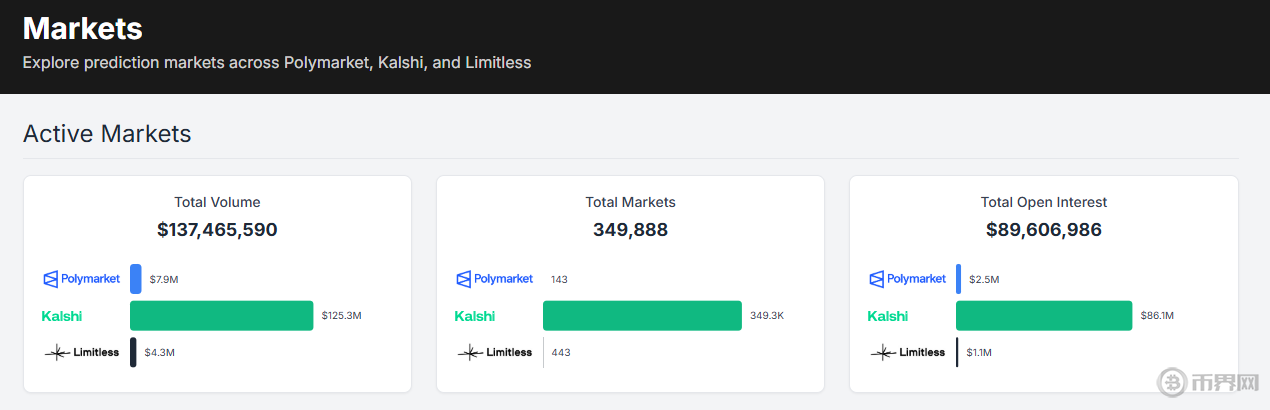Click the $89,606,986 open interest figure
The image size is (1270, 410).
(x=1043, y=230)
